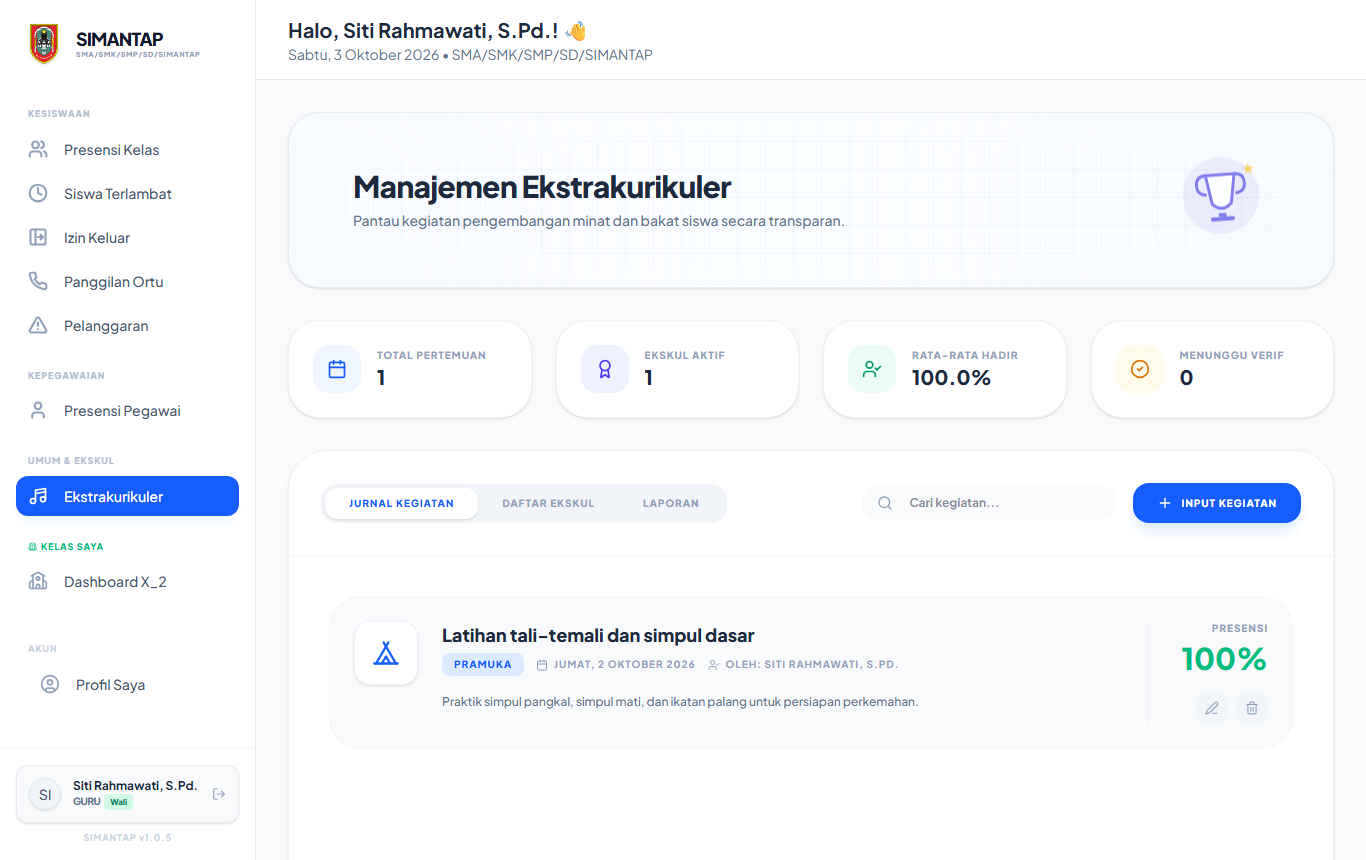Navigate to Panggilan Ortu

point(127,282)
